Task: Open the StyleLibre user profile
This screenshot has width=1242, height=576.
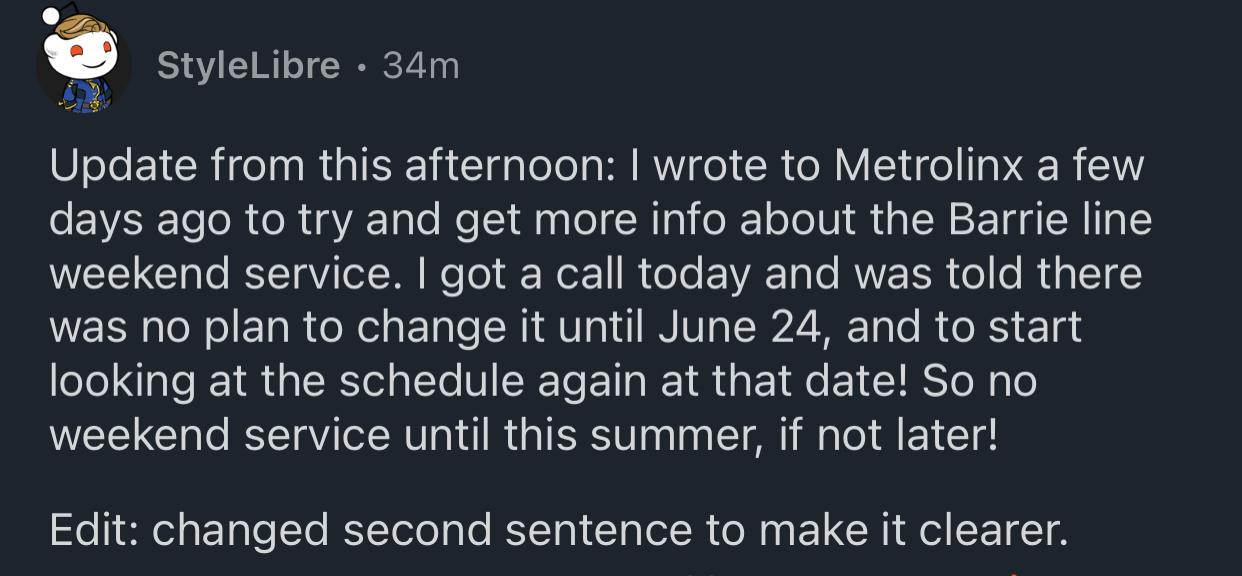Action: point(248,66)
